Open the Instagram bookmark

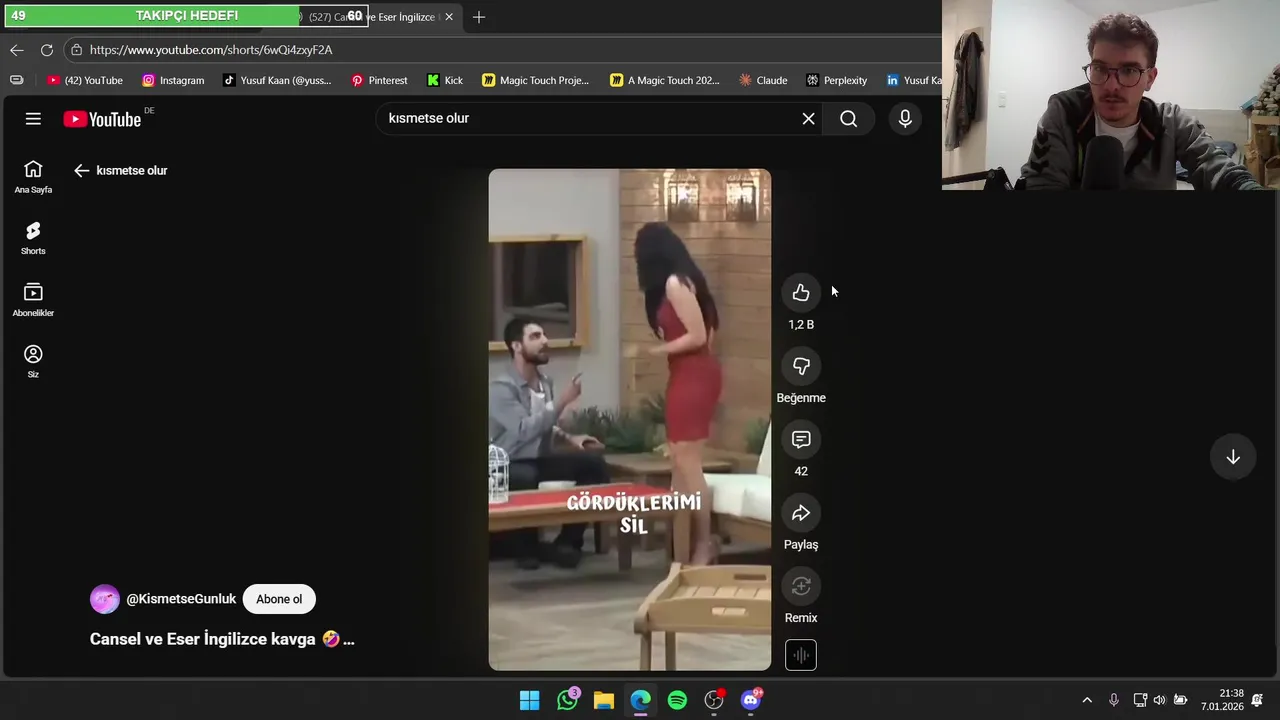coord(173,80)
